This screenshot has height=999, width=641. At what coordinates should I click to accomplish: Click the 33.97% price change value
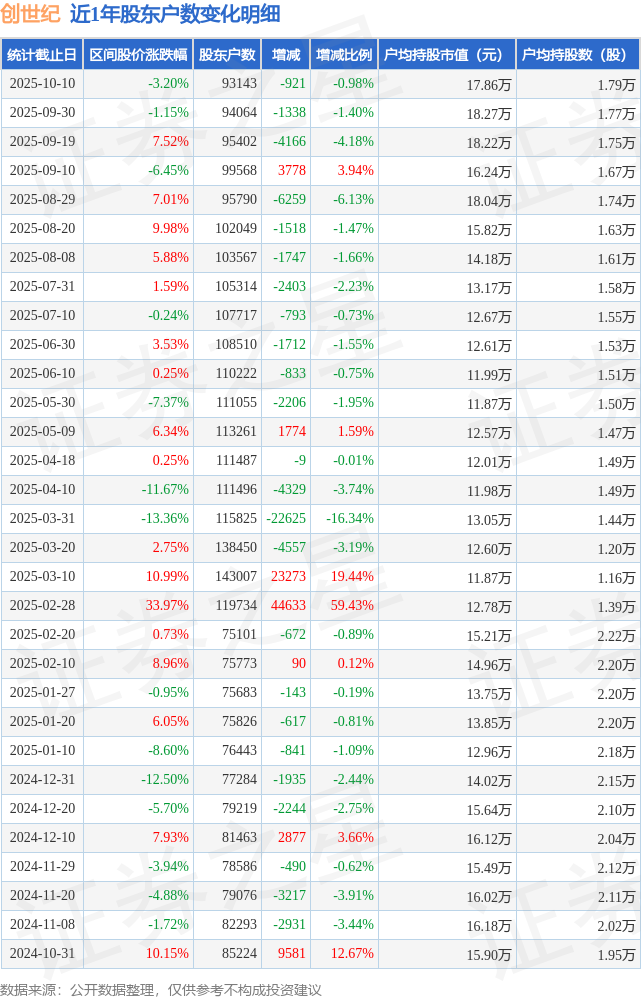[x=166, y=606]
